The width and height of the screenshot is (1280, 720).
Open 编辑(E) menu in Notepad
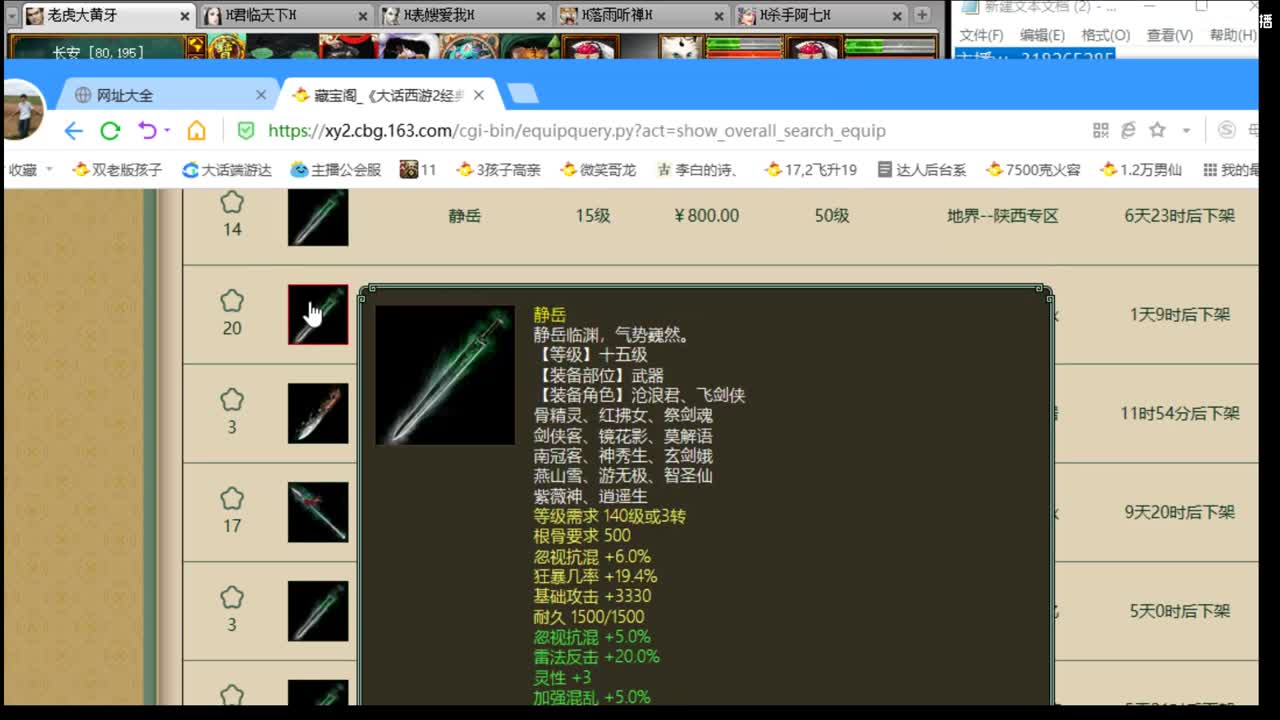click(1042, 35)
